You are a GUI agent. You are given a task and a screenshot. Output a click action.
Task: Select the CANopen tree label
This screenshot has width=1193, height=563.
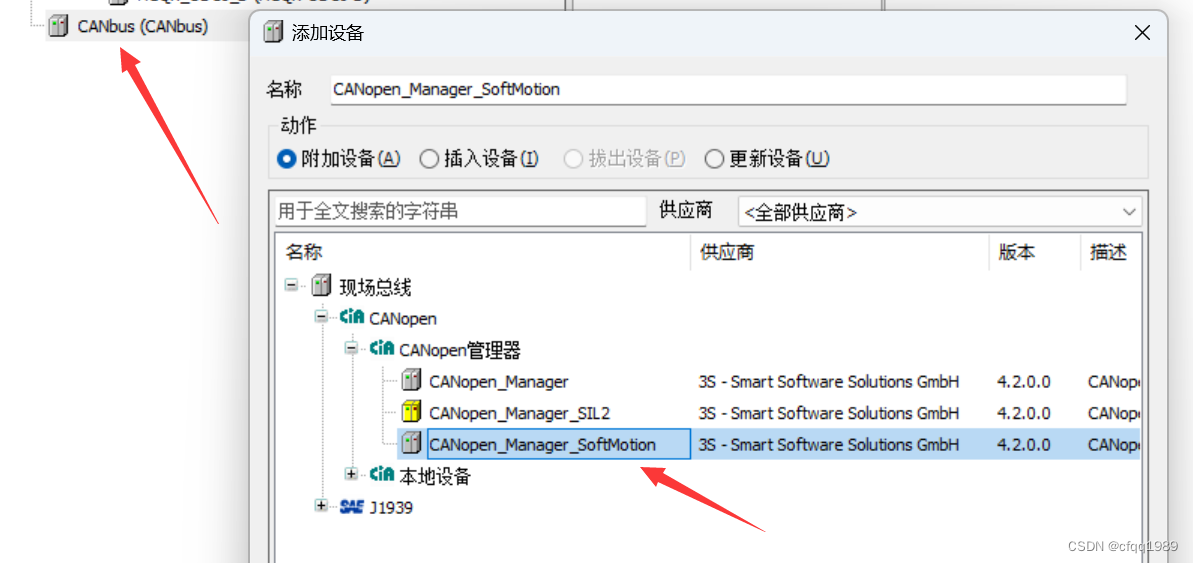pos(403,318)
